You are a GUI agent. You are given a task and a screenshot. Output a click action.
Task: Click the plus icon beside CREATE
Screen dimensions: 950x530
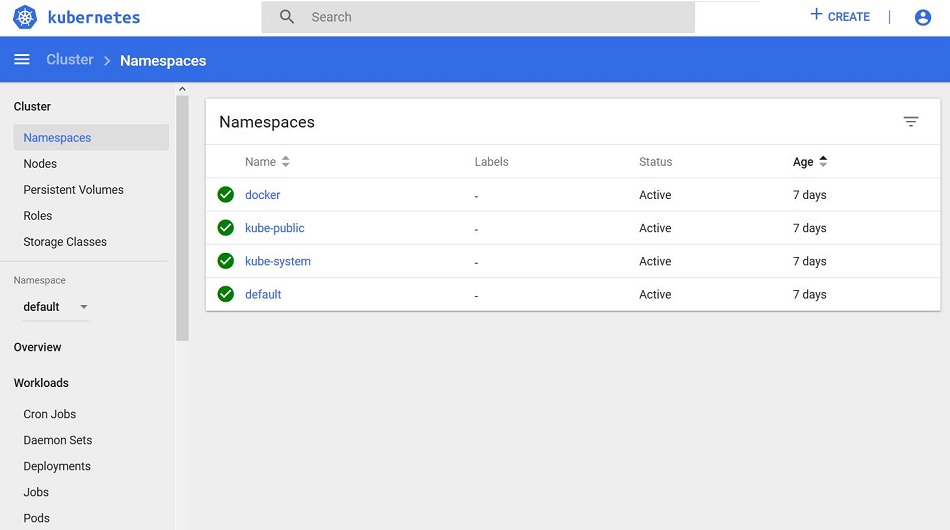pos(816,15)
